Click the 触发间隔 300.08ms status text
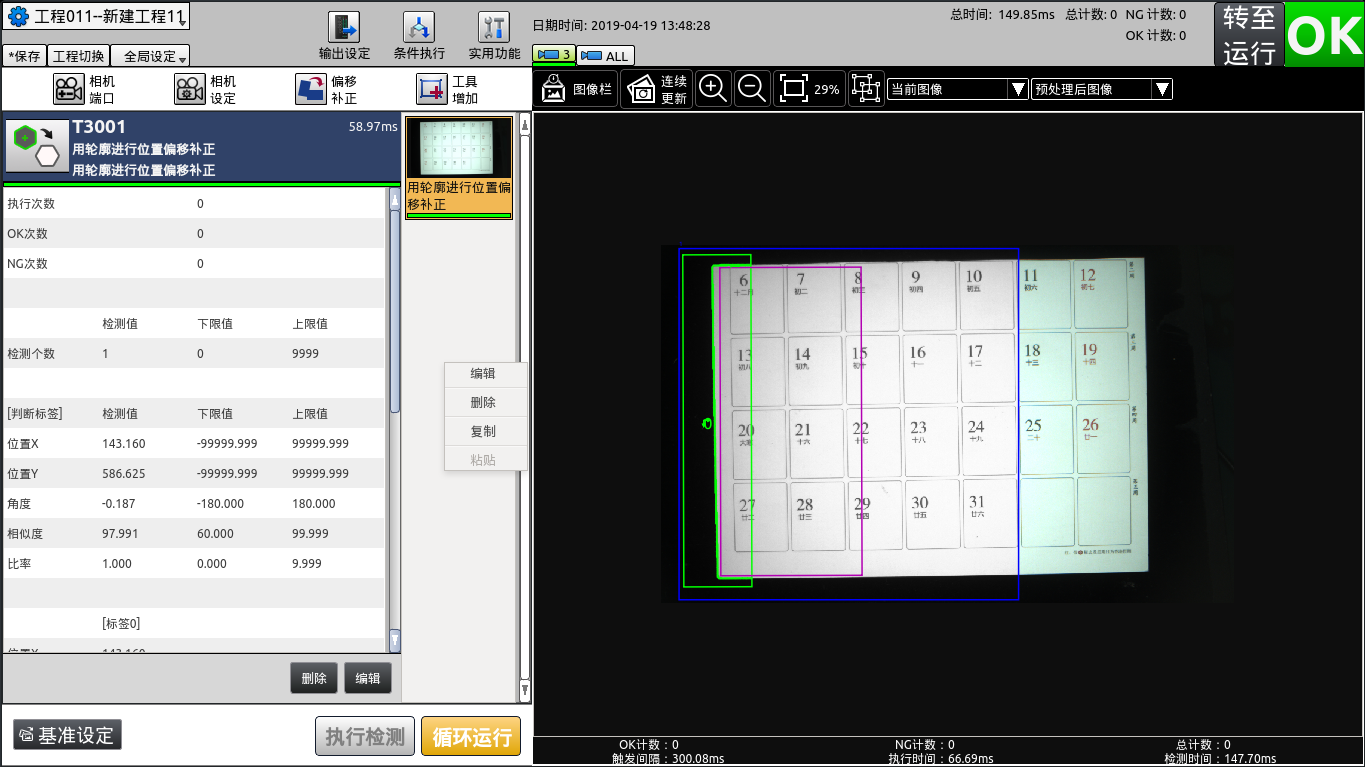The image size is (1365, 767). pyautogui.click(x=668, y=759)
